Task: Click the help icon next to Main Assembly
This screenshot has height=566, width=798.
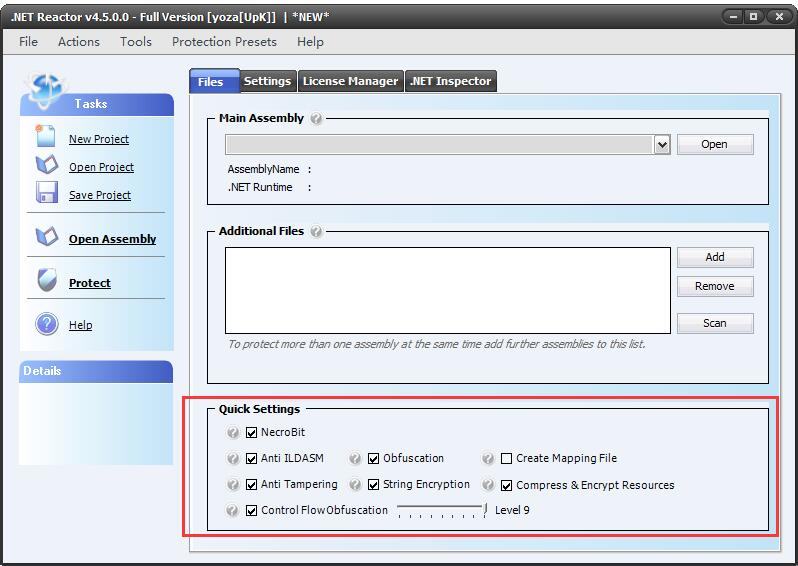Action: tap(316, 119)
